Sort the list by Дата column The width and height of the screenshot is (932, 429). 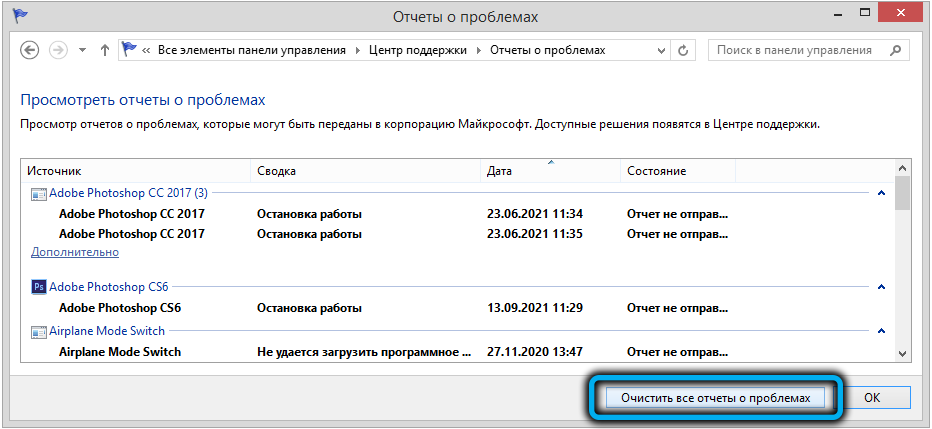tap(550, 171)
